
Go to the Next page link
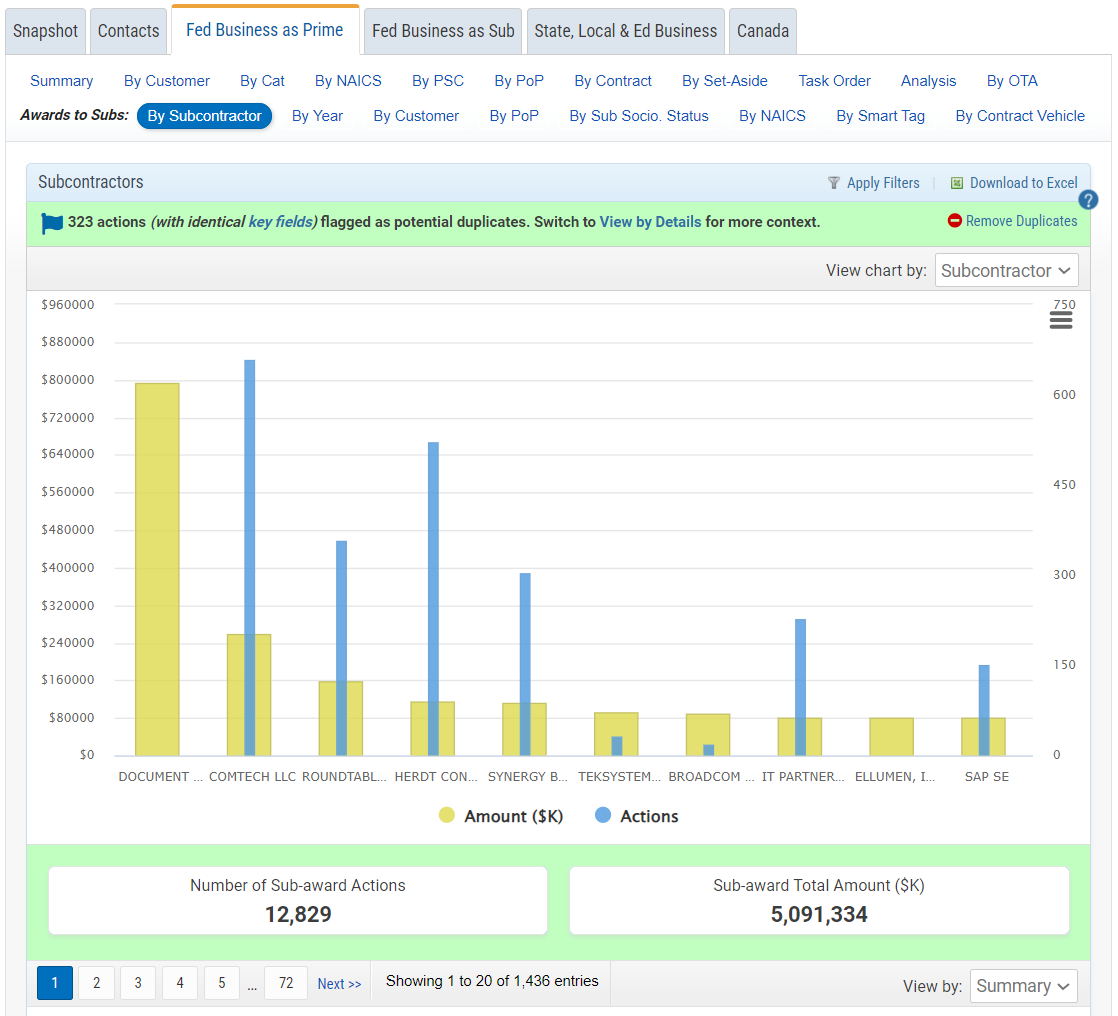[339, 984]
